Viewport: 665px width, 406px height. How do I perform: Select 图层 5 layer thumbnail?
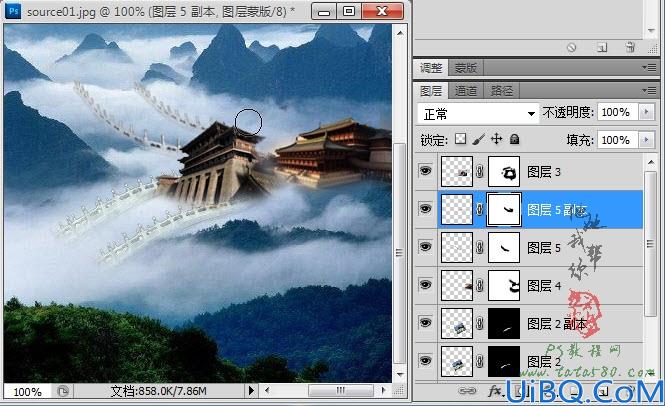(x=457, y=247)
